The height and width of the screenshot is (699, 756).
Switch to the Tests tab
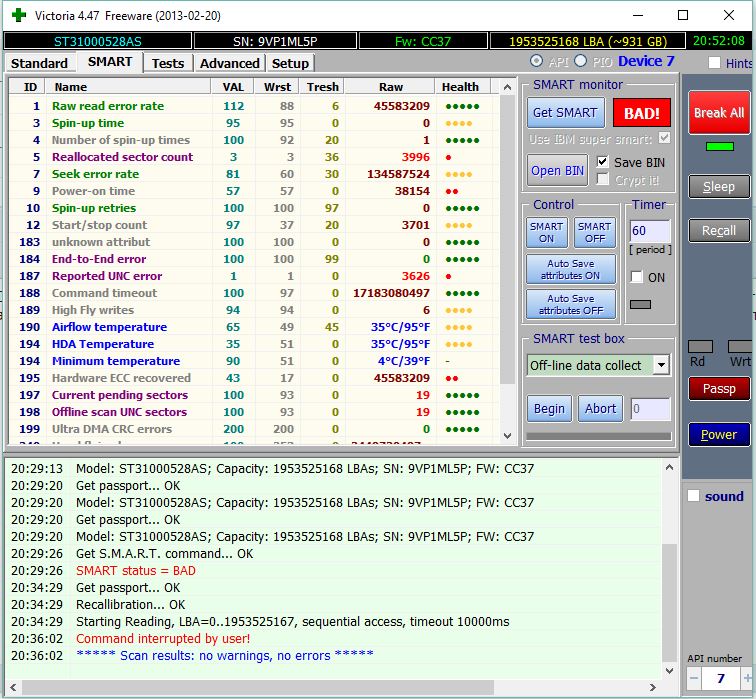tap(167, 63)
